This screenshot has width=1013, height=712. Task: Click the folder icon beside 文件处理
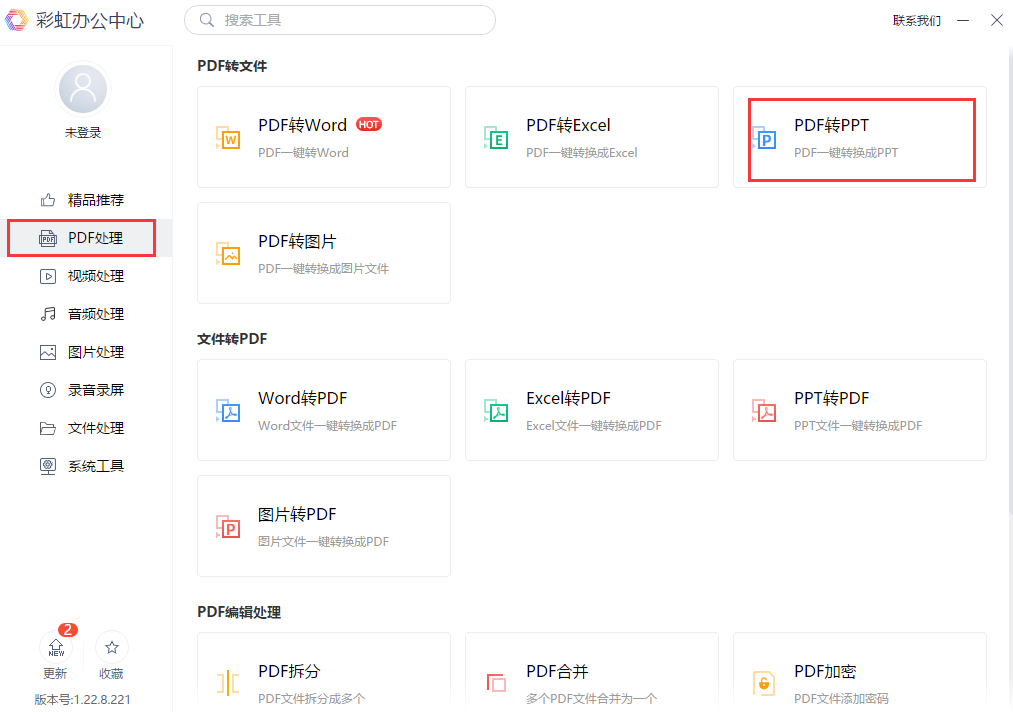[x=48, y=428]
